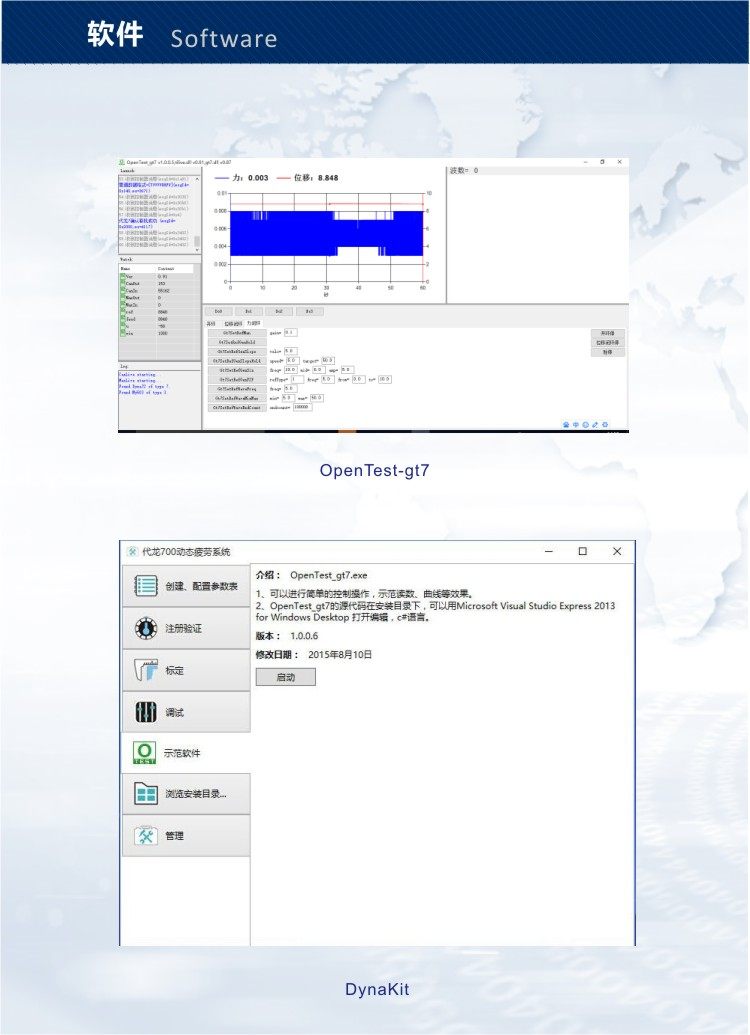Click the mid= input field
Screen dimensions: 750x1035
[319, 370]
